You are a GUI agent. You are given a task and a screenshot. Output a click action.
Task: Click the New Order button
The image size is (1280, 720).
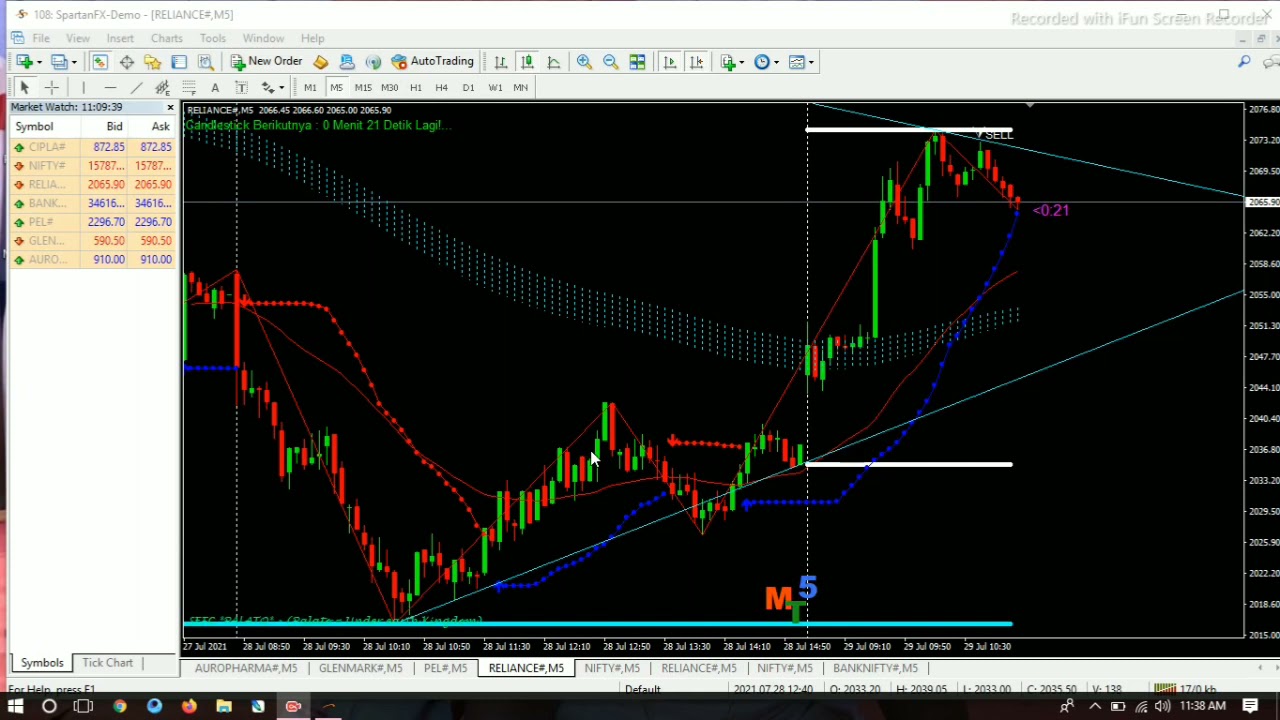pos(266,62)
